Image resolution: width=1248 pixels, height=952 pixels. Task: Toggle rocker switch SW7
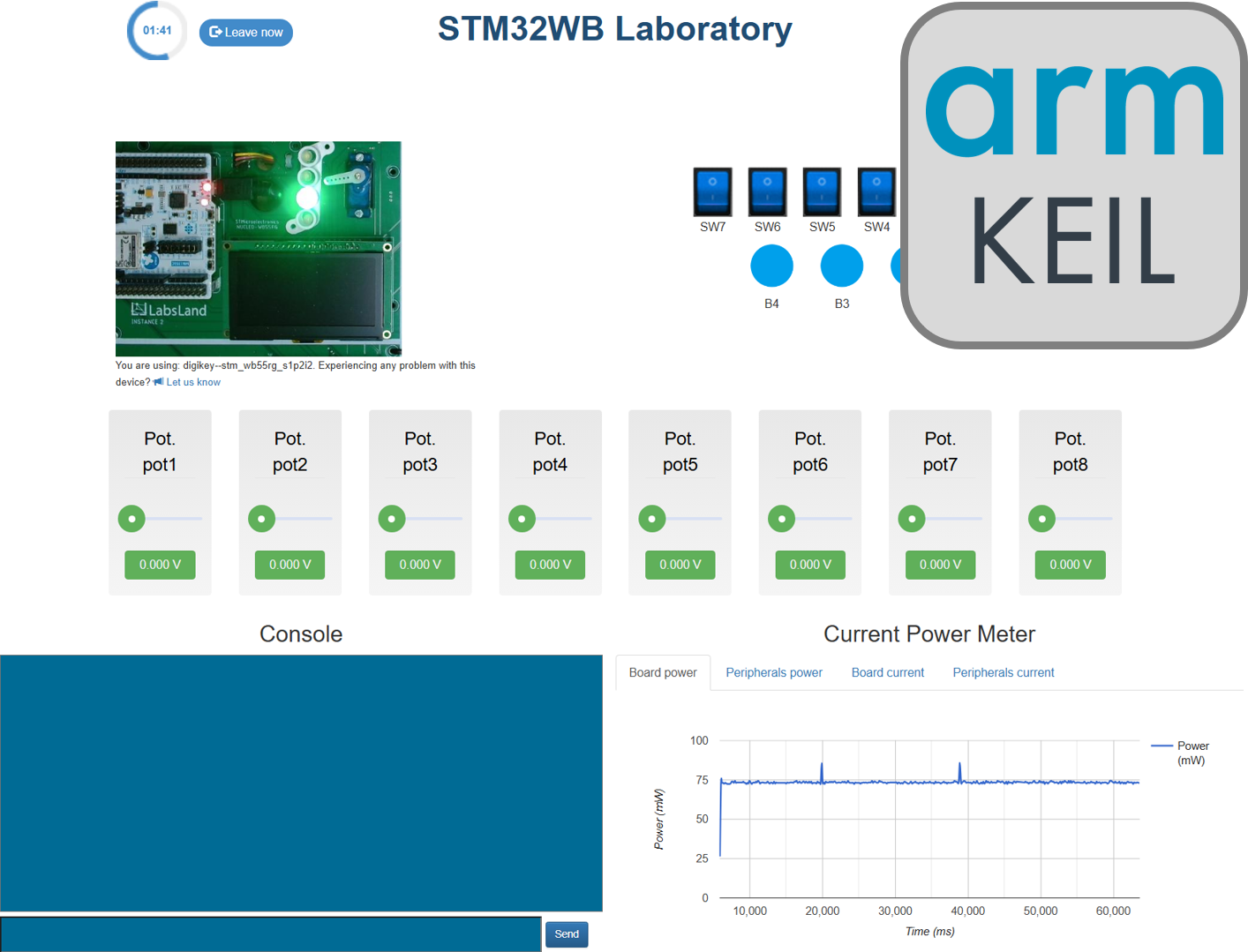pos(712,191)
